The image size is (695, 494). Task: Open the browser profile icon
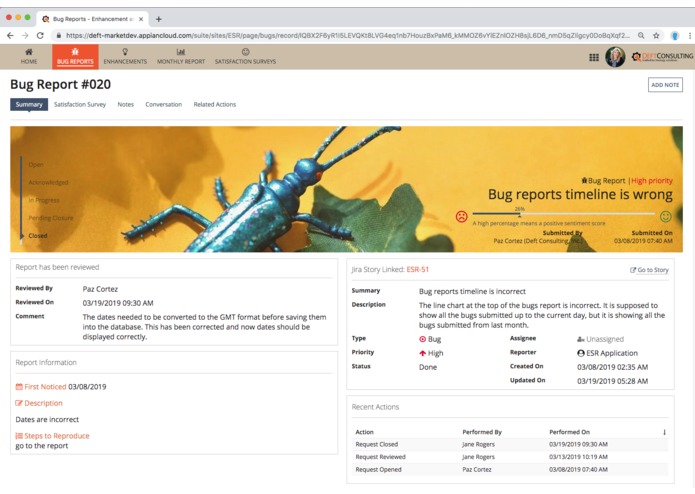point(675,36)
